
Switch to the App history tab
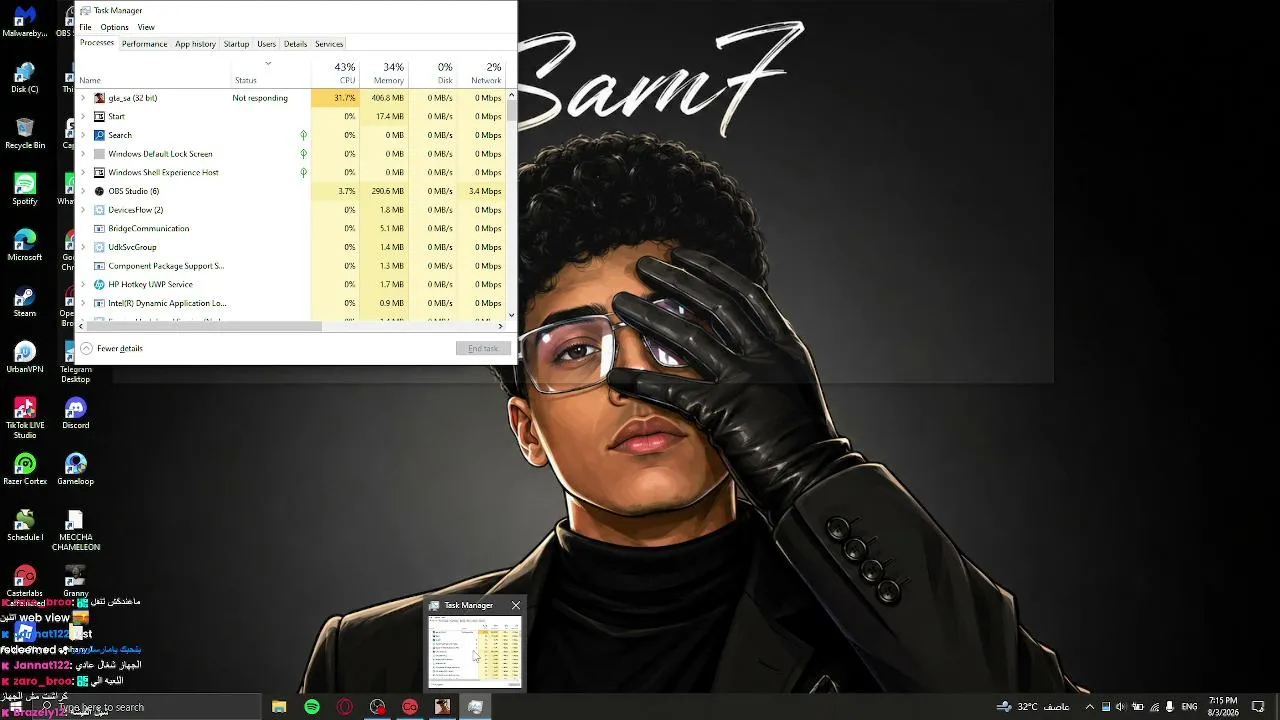coord(195,44)
